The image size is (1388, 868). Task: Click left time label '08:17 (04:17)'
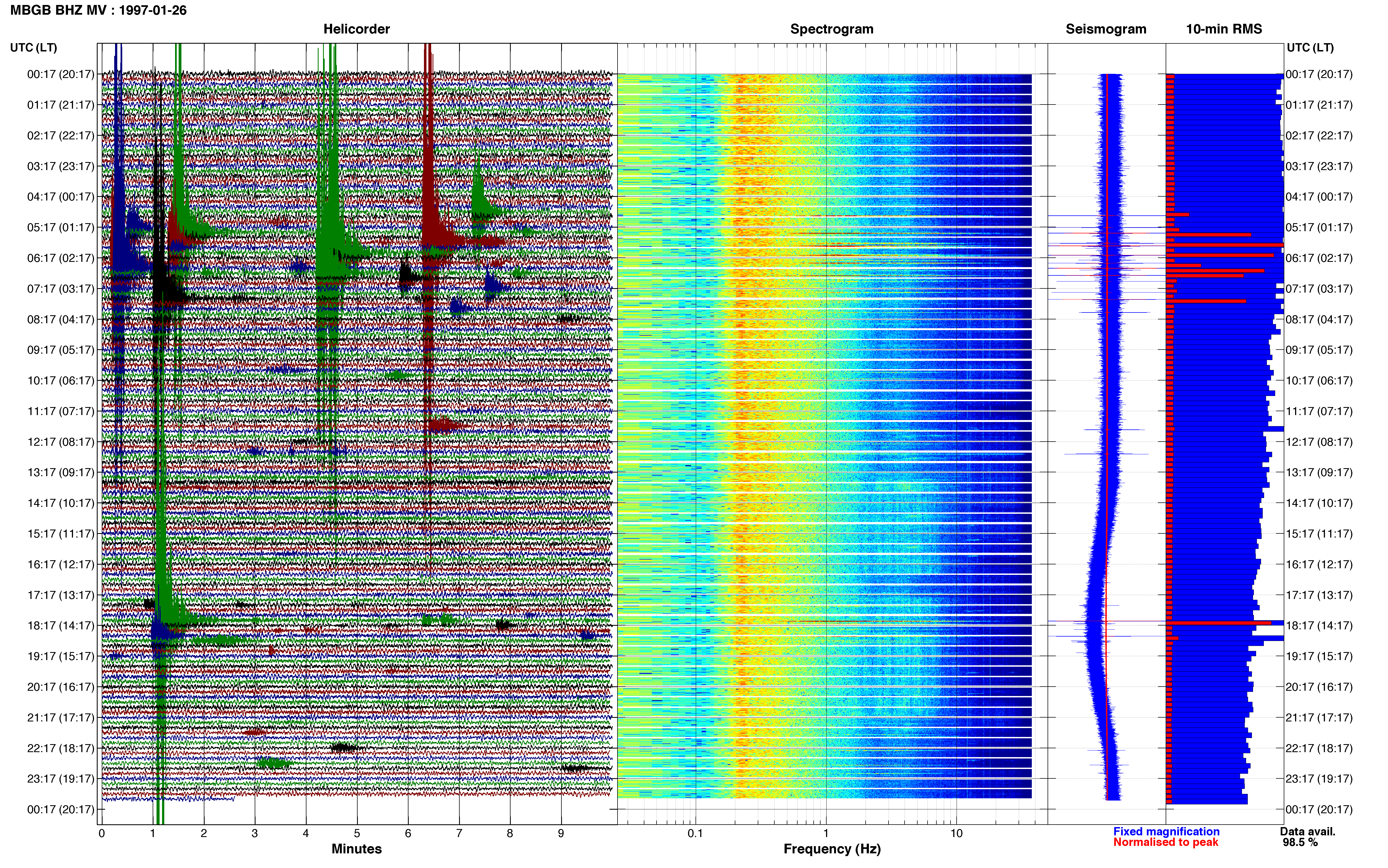(x=61, y=319)
